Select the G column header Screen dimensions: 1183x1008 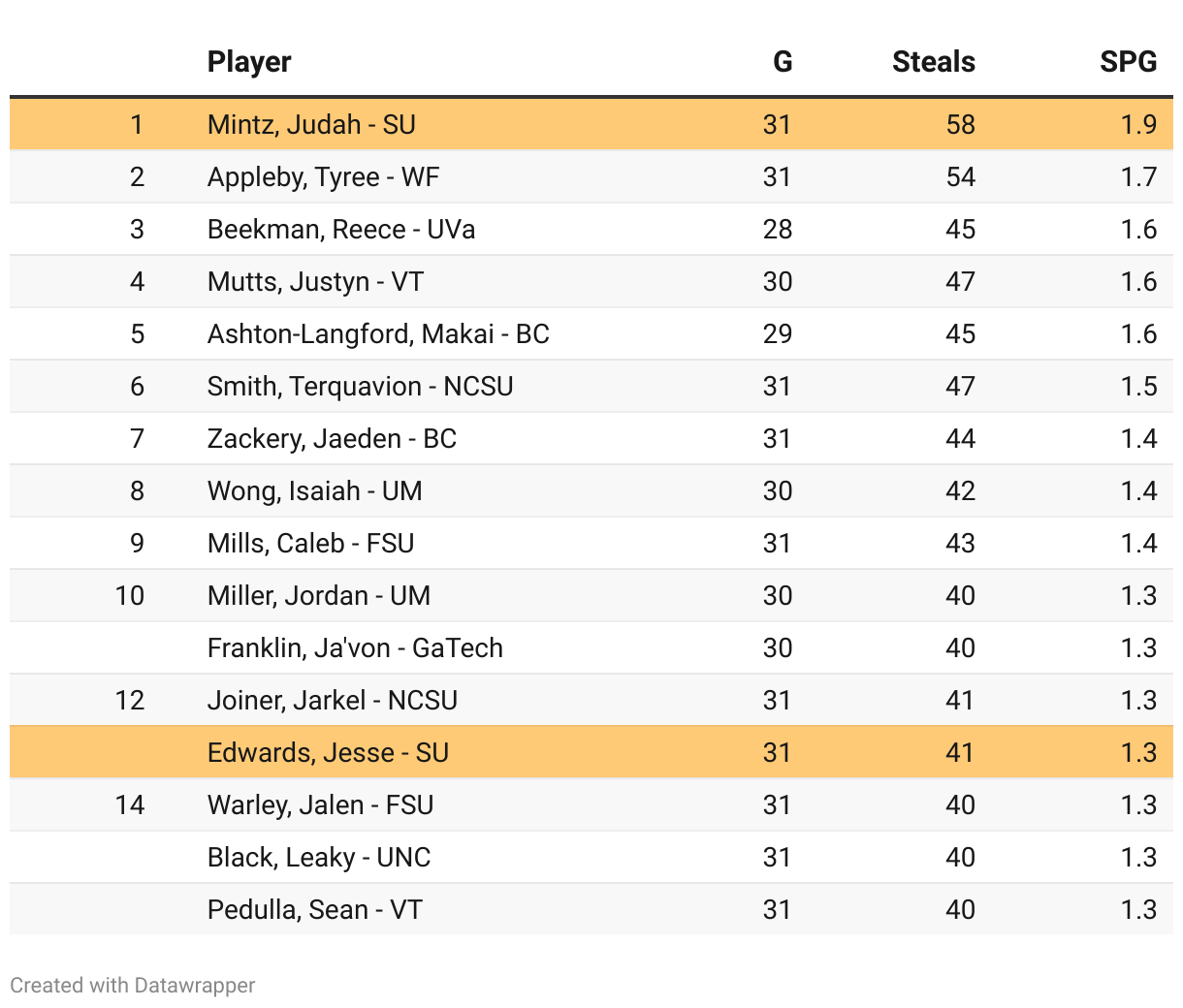click(x=783, y=62)
